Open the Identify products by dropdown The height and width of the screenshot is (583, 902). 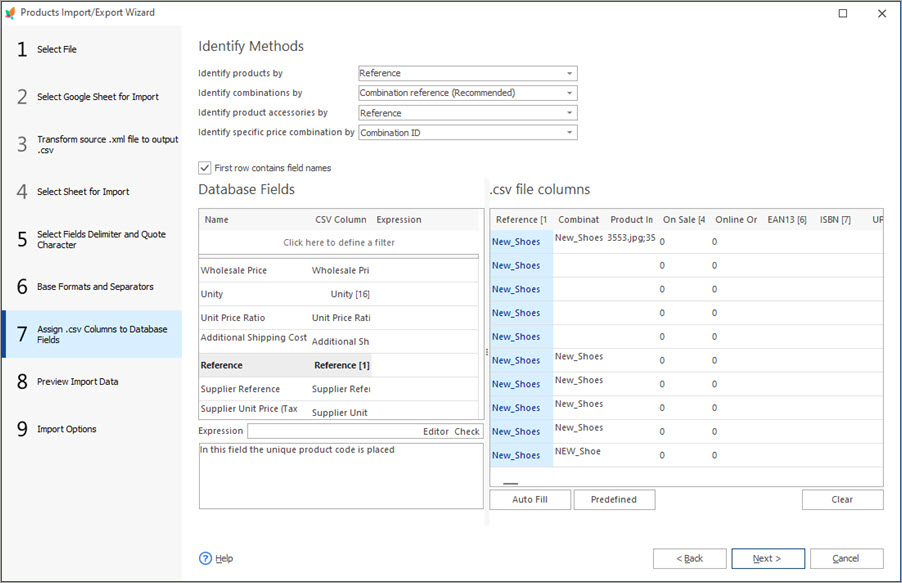point(468,73)
